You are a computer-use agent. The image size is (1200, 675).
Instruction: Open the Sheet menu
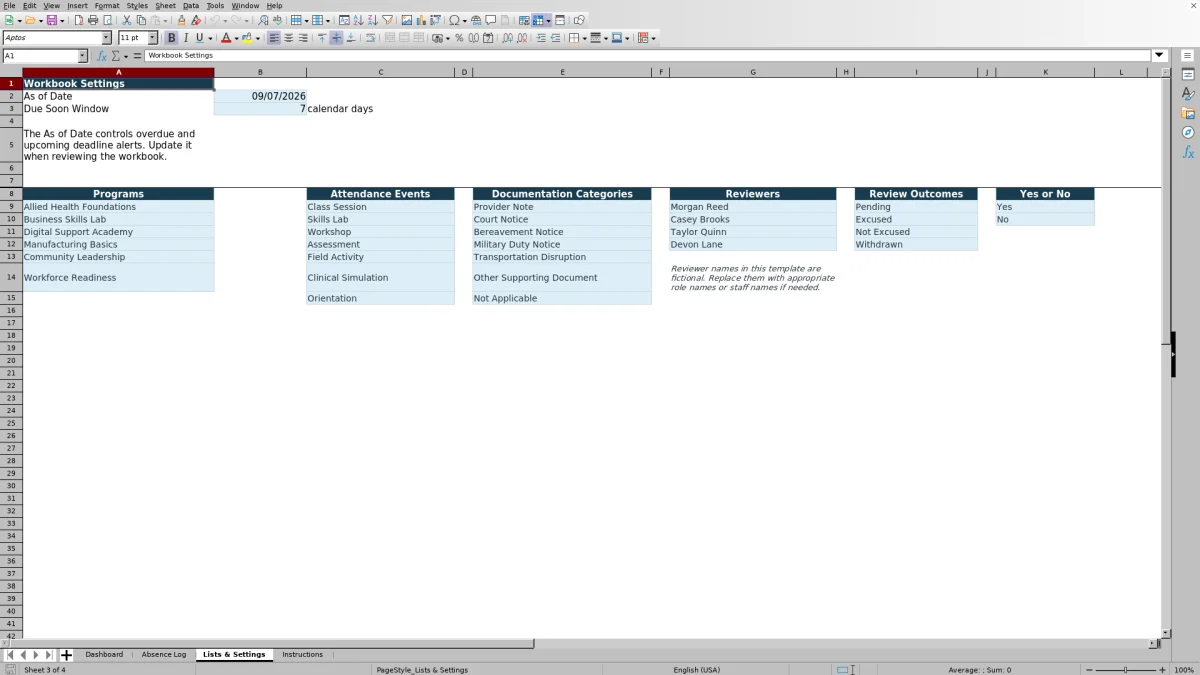[x=165, y=5]
